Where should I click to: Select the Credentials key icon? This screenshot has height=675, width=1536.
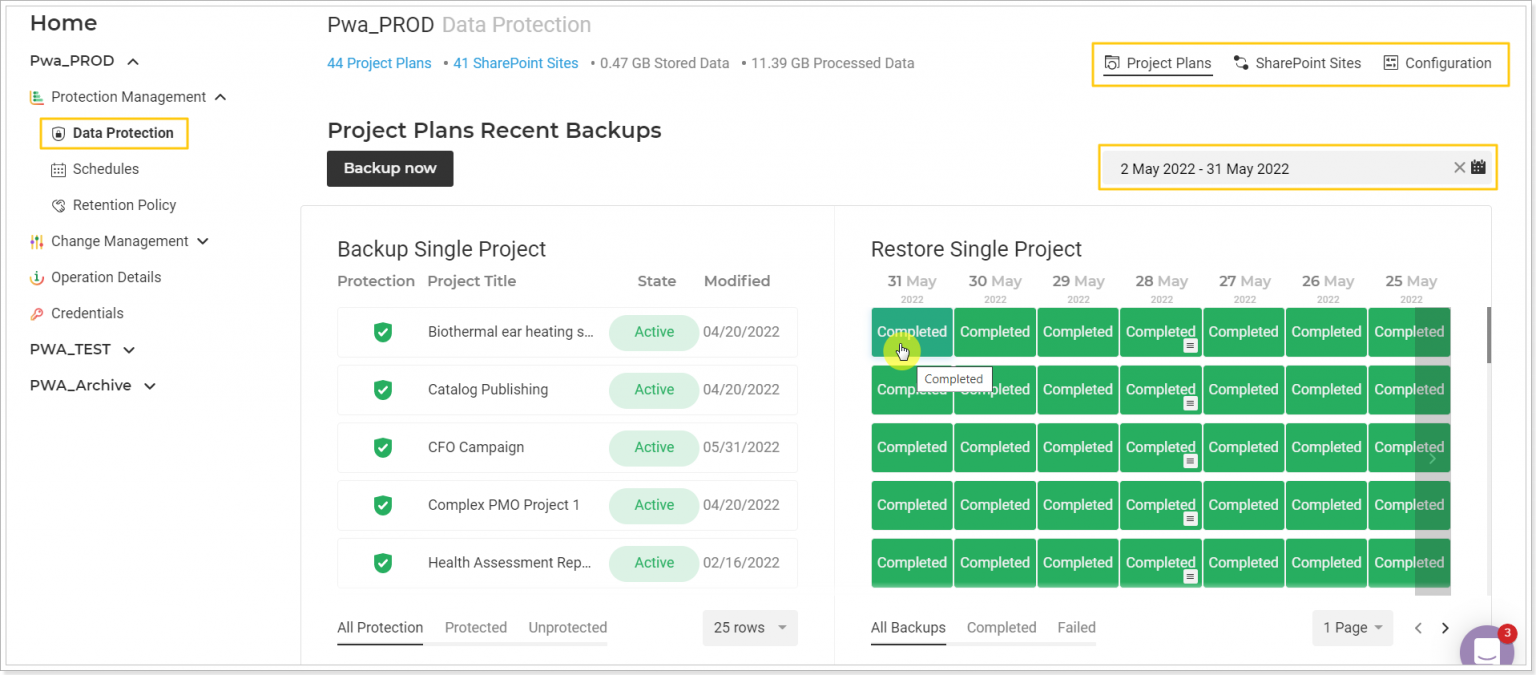point(36,313)
